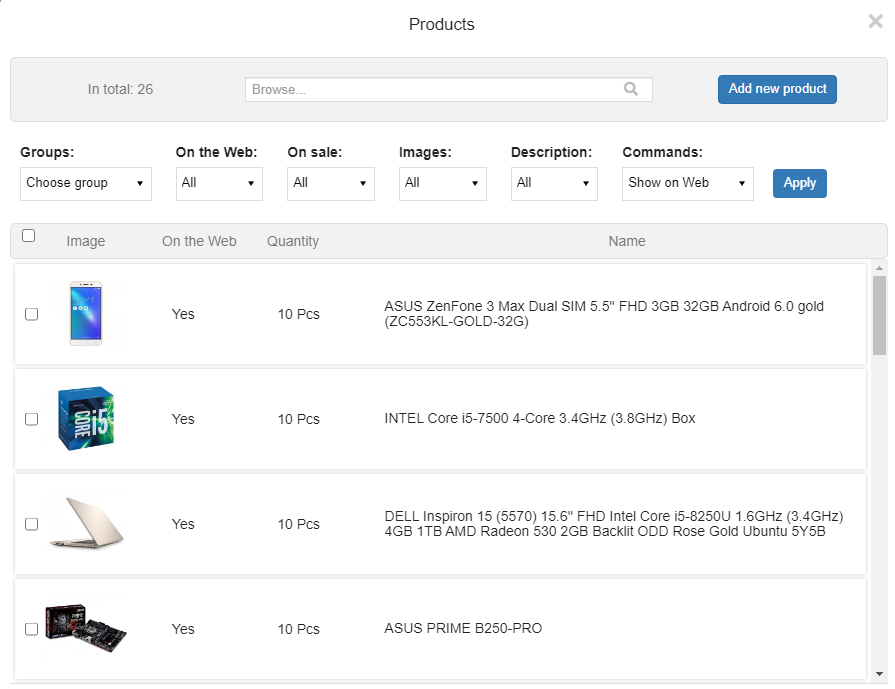Open the Groups dropdown

[x=86, y=183]
